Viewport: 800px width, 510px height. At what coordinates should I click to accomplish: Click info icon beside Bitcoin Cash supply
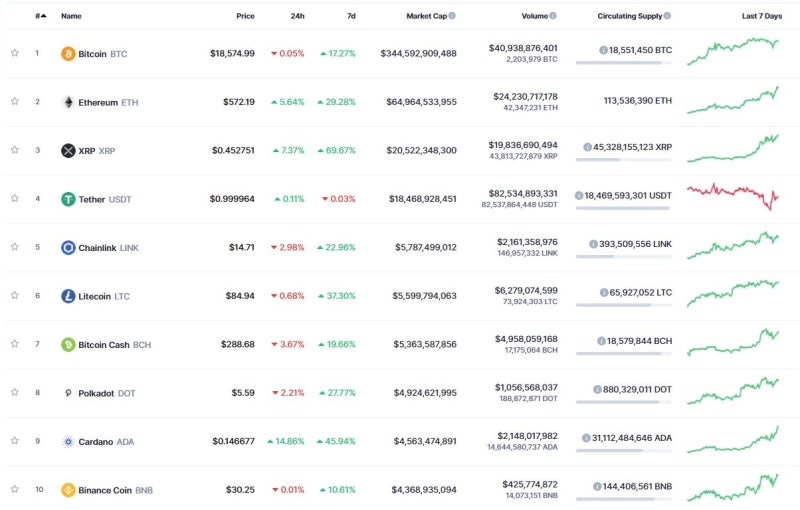tap(602, 341)
